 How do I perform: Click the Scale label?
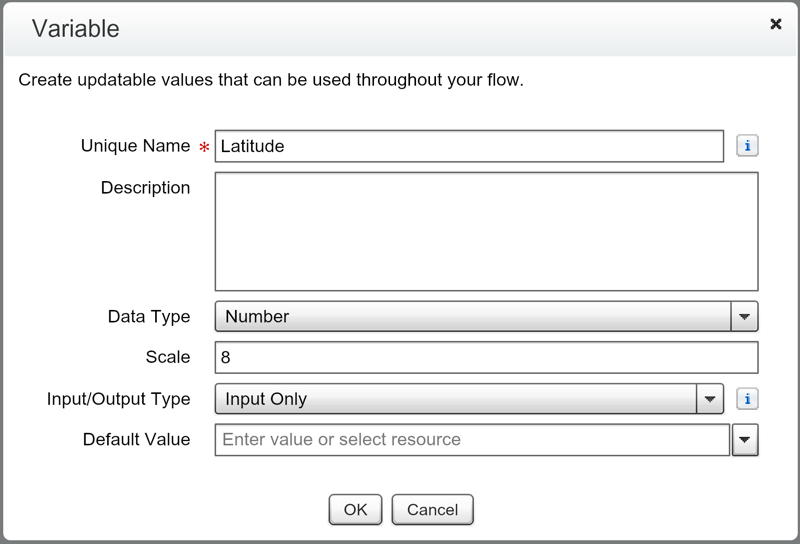(167, 358)
